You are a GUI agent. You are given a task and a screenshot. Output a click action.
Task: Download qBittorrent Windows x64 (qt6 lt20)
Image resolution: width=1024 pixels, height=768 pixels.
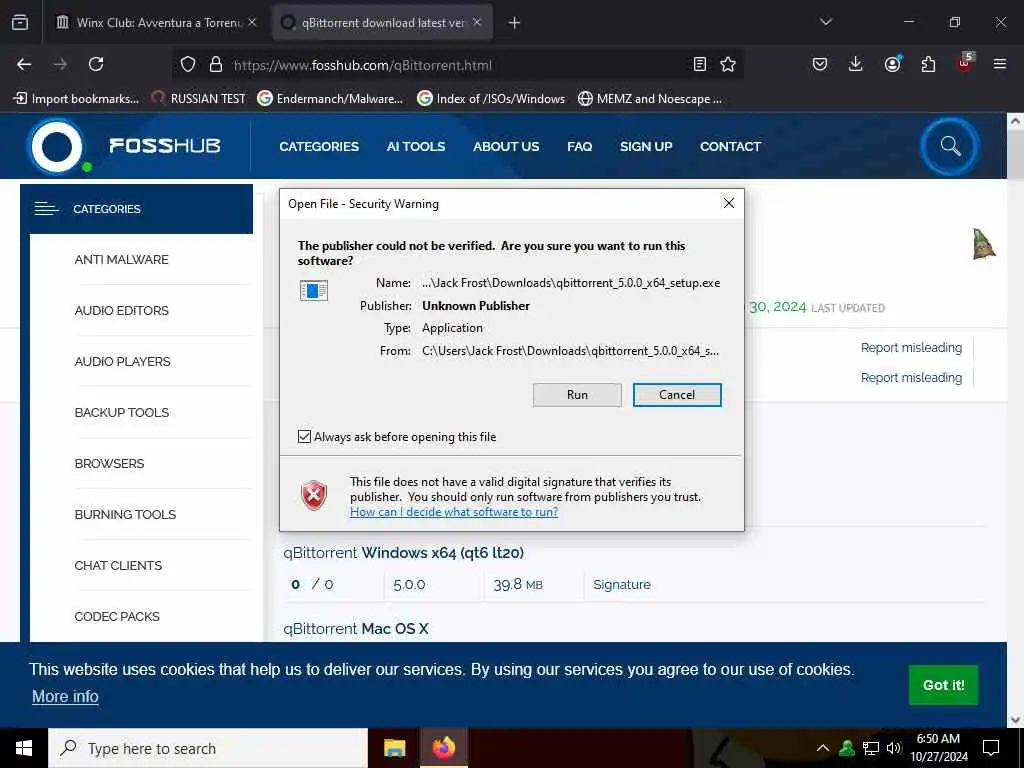(x=403, y=552)
